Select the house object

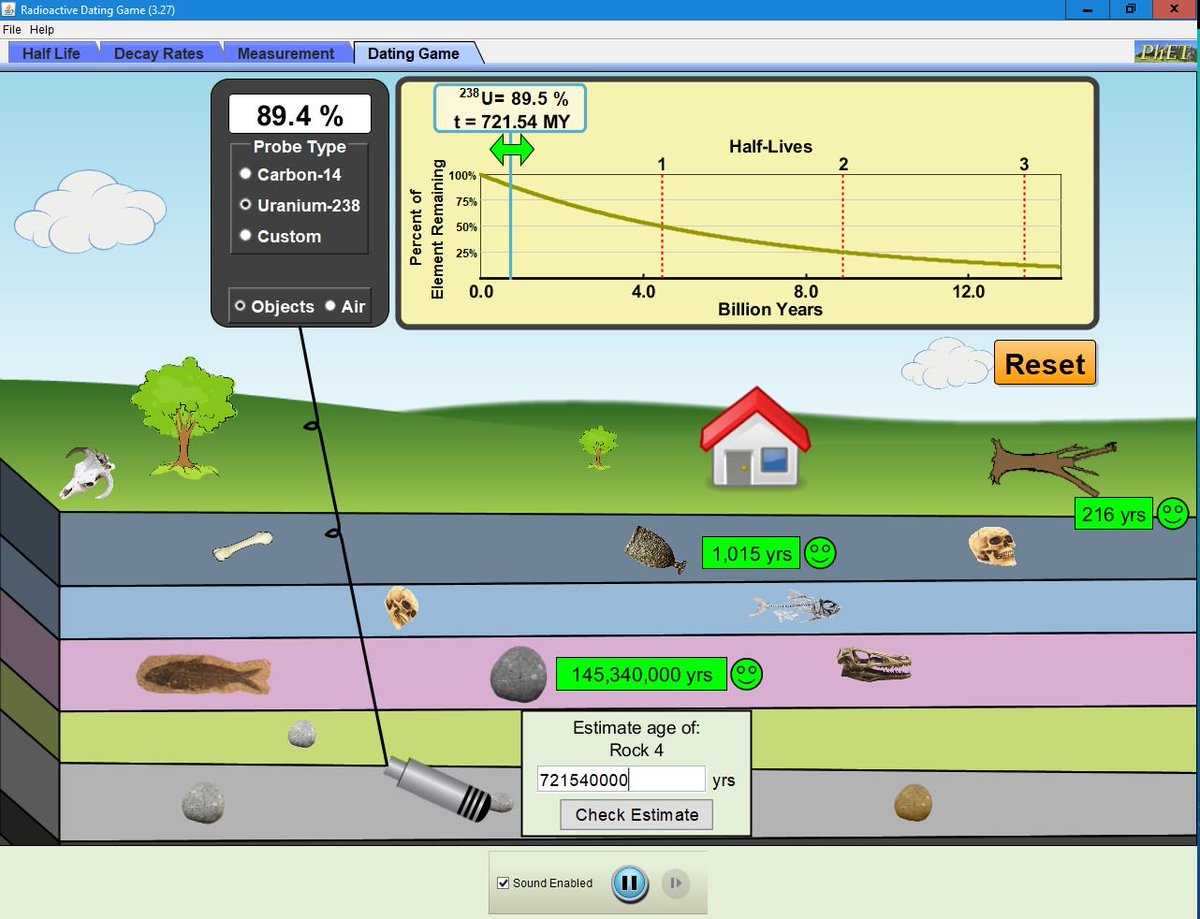pyautogui.click(x=755, y=438)
